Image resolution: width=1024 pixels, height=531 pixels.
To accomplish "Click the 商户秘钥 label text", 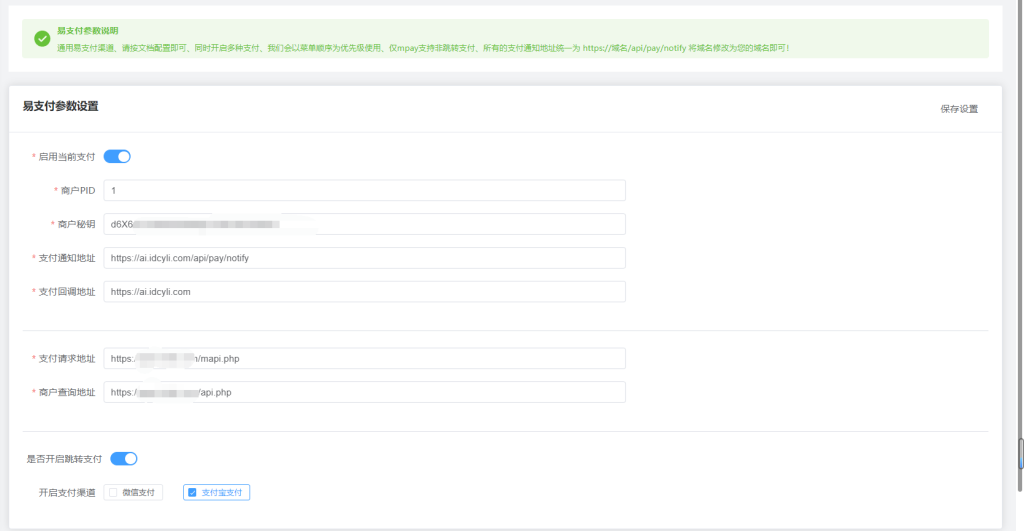I will (x=76, y=224).
